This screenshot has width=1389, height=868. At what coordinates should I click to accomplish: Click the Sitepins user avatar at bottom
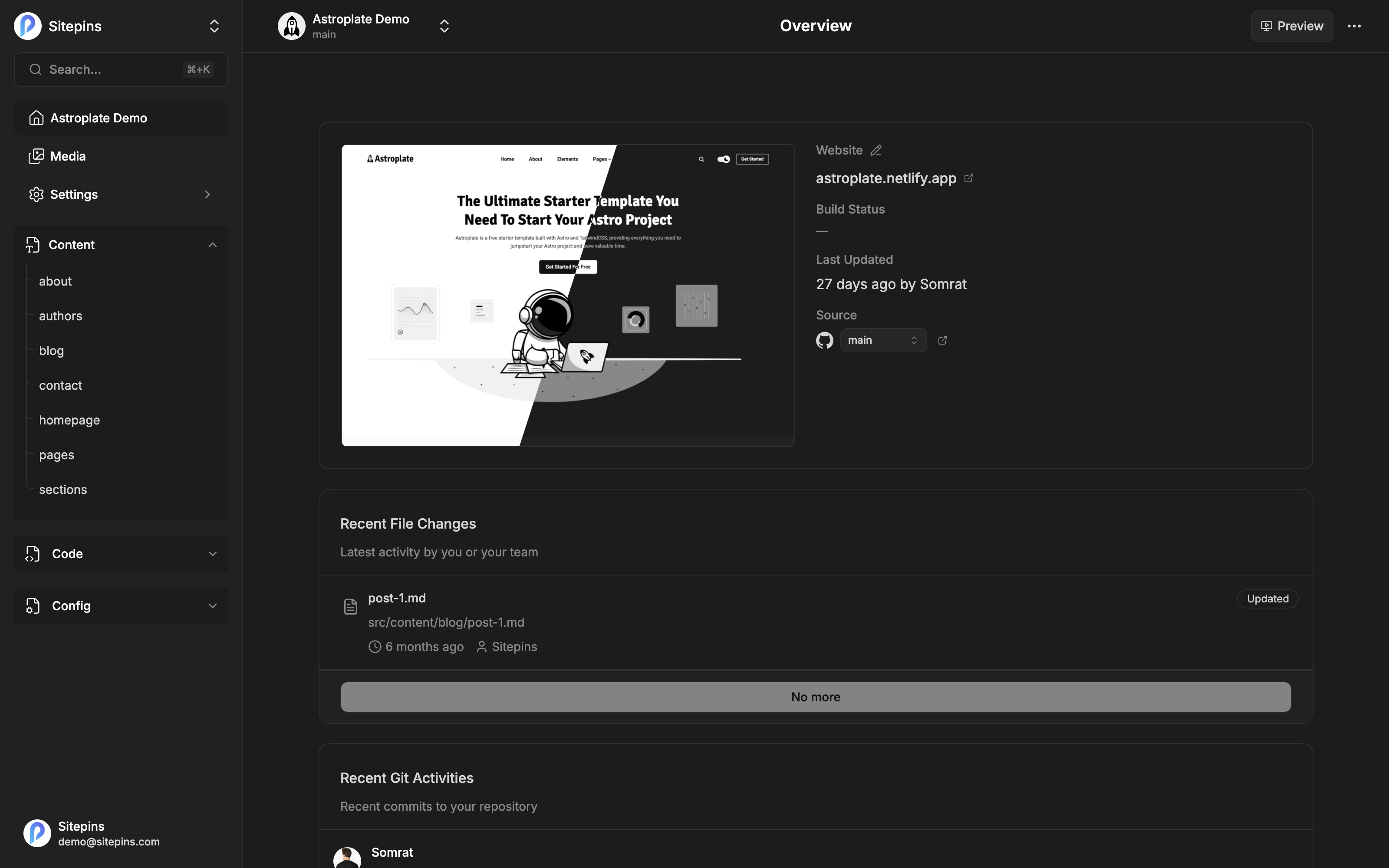pyautogui.click(x=37, y=834)
